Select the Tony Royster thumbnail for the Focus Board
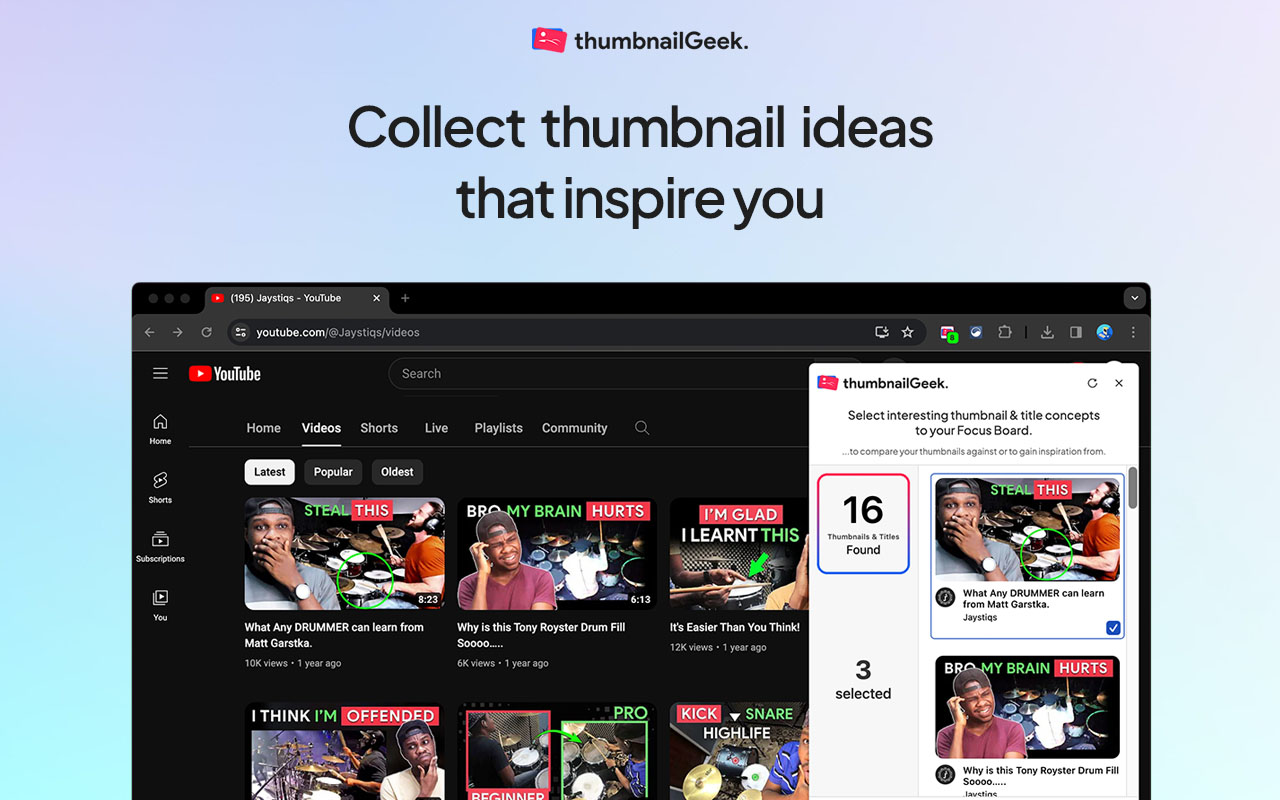Screen dimensions: 1280x800 coord(1027,706)
